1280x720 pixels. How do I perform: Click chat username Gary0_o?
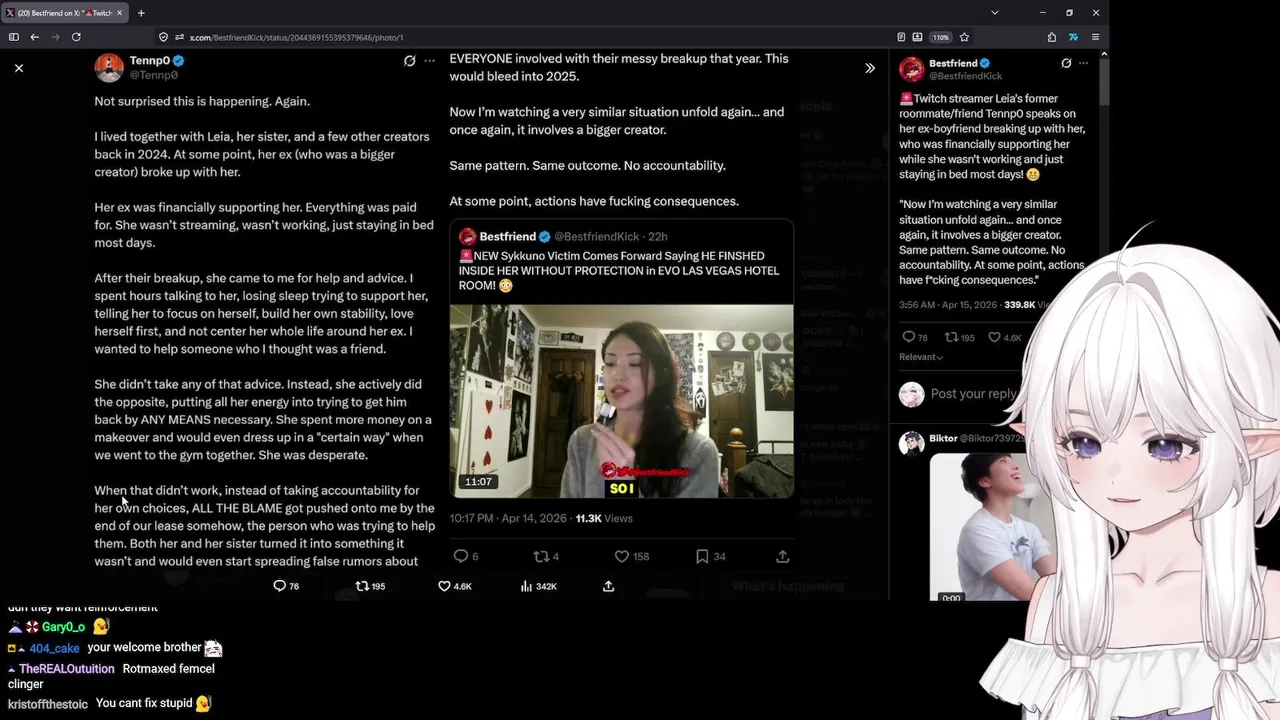(63, 627)
